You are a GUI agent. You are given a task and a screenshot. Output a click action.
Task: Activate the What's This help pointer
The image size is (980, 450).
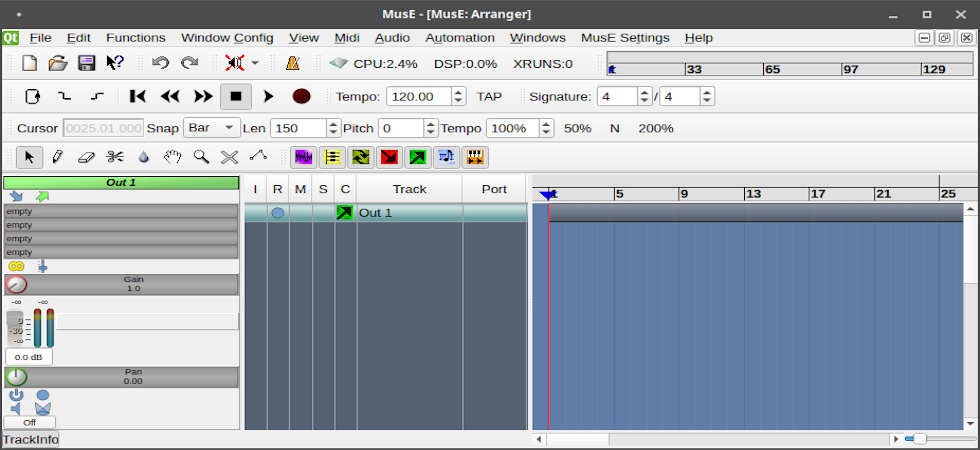115,63
